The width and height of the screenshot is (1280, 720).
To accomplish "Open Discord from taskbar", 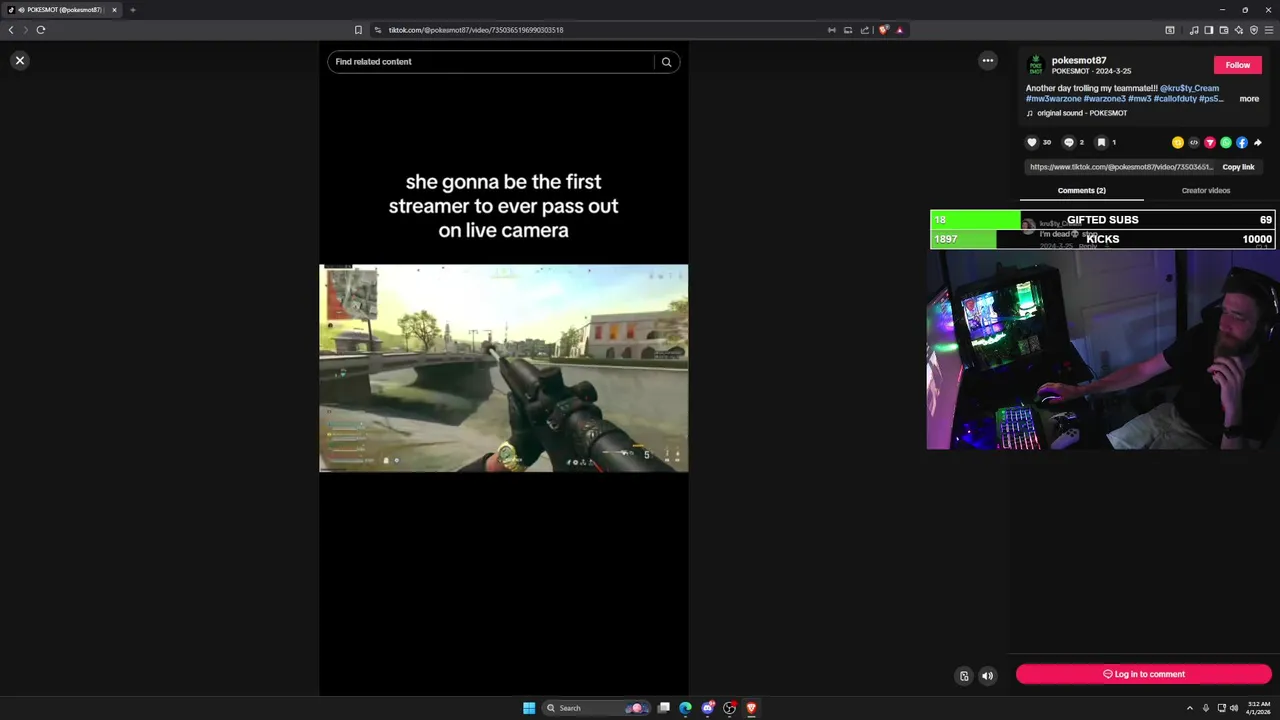I will click(x=708, y=708).
